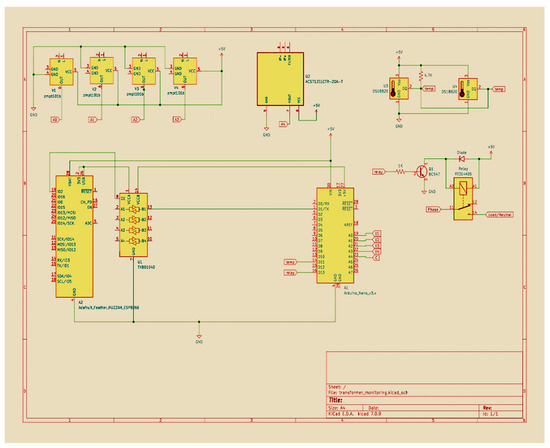
Task: Click the Adafruit Feather HUZZAH ESP8266 name text
Action: 109,307
